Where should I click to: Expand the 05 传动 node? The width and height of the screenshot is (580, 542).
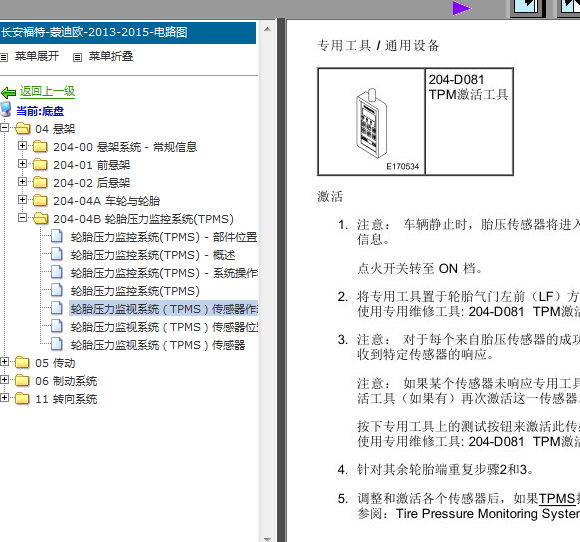click(4, 362)
